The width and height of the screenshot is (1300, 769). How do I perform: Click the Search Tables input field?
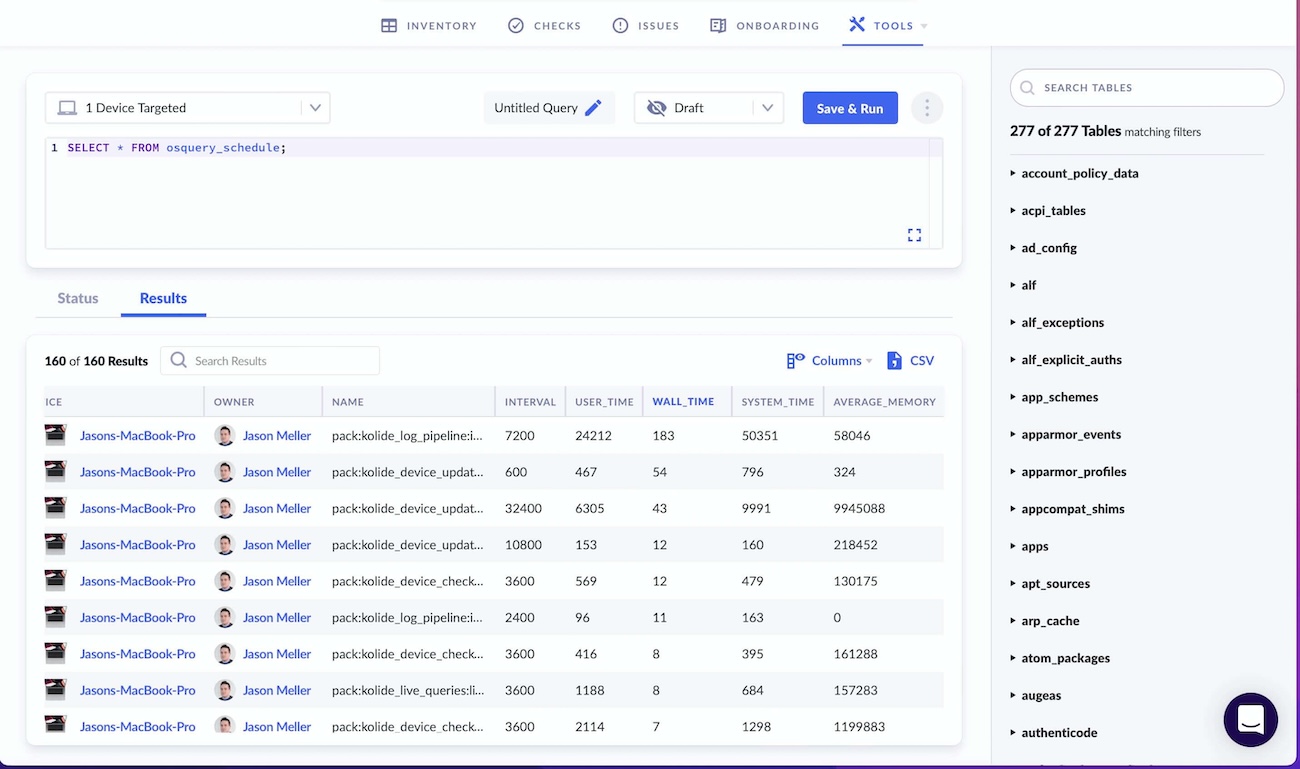tap(1146, 88)
